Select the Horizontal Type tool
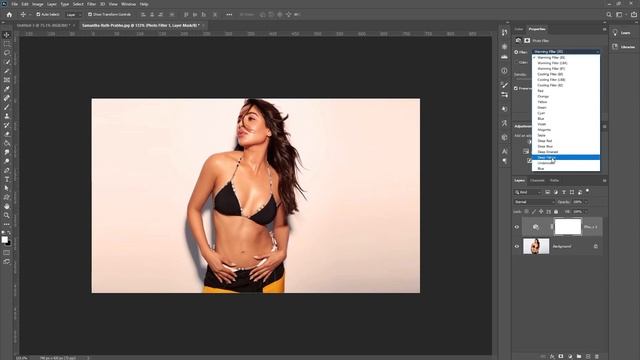640x360 pixels. 7,179
